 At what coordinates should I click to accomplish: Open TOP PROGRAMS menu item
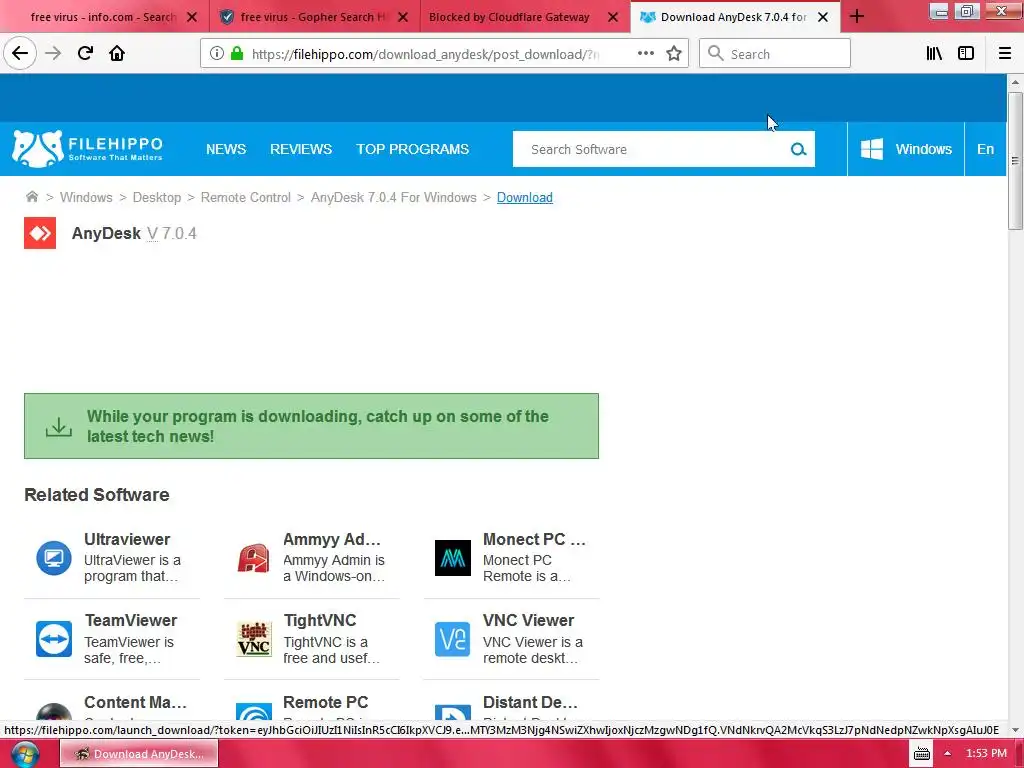pos(412,149)
